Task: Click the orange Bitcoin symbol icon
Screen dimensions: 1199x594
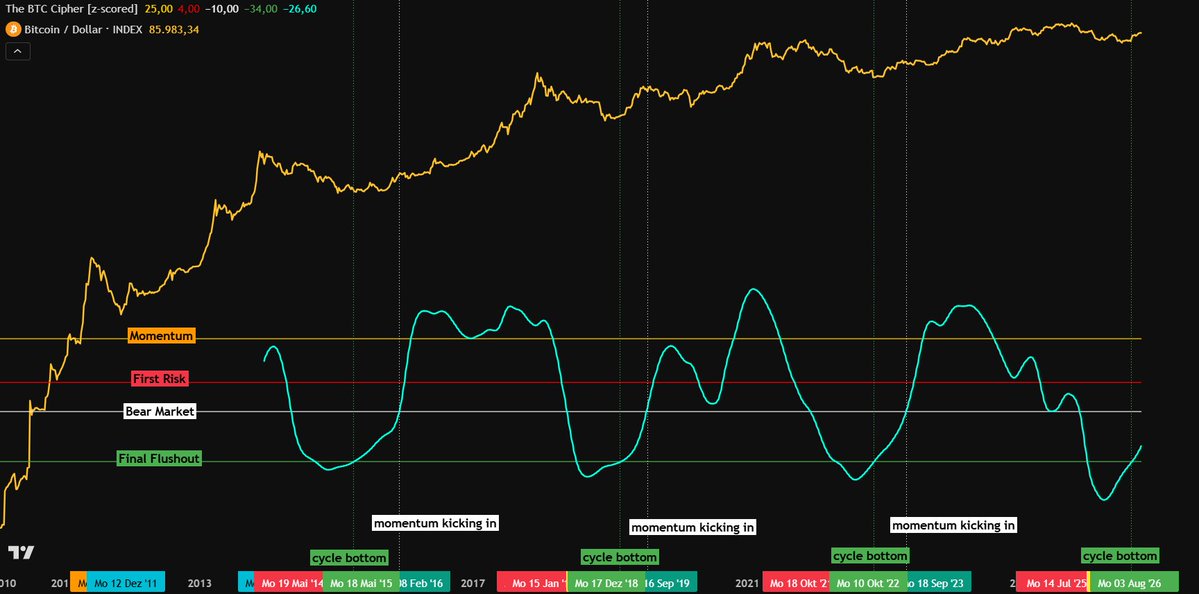Action: pos(12,30)
